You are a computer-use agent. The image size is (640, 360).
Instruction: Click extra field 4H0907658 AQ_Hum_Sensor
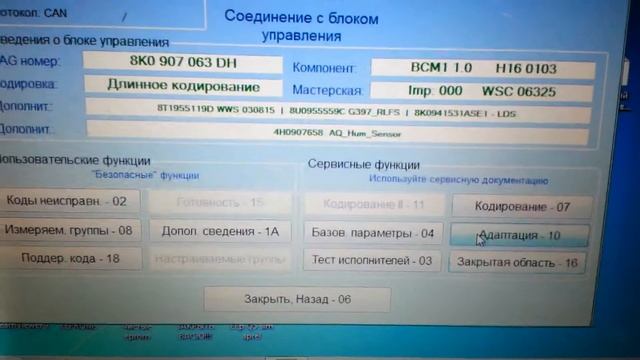click(x=337, y=133)
